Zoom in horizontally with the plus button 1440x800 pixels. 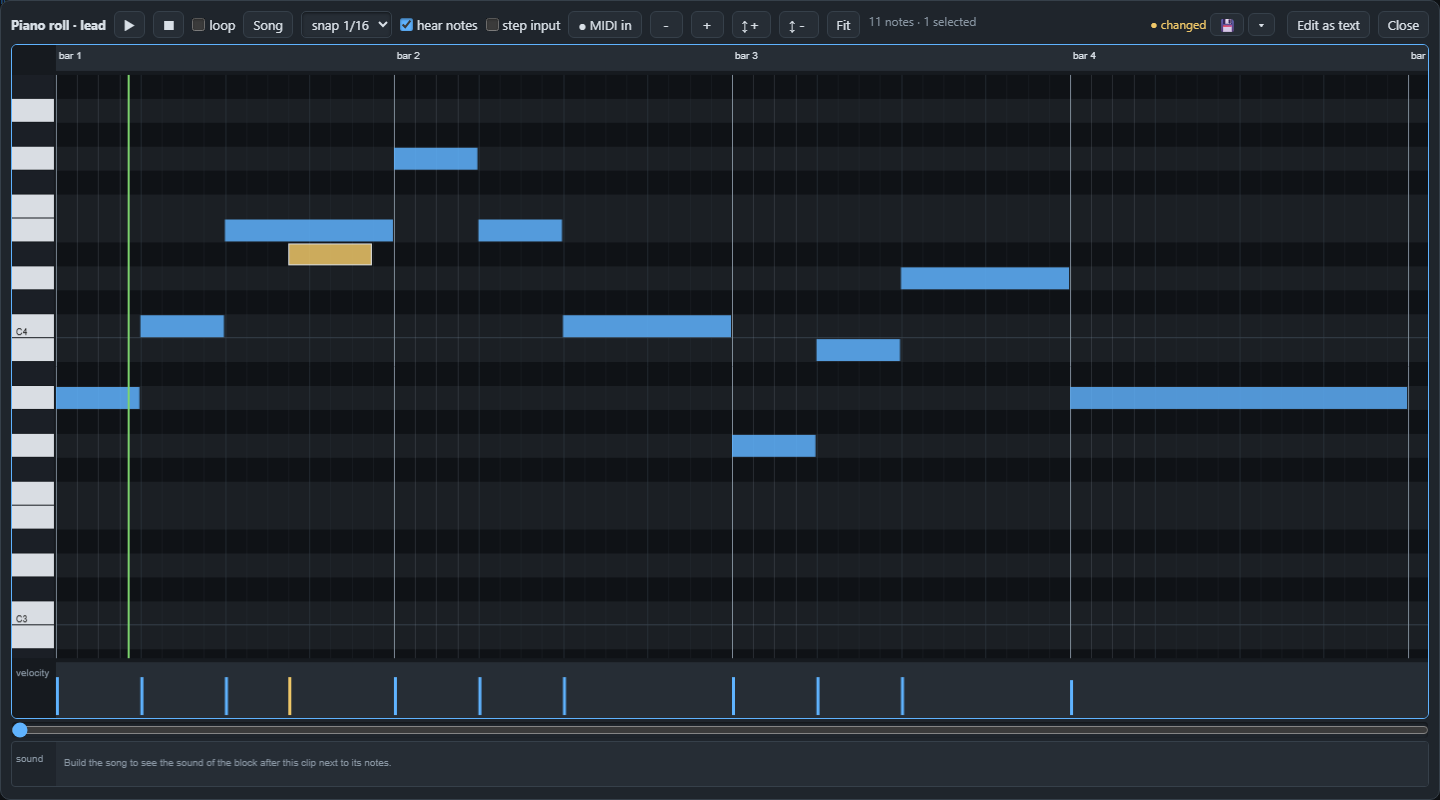click(707, 25)
